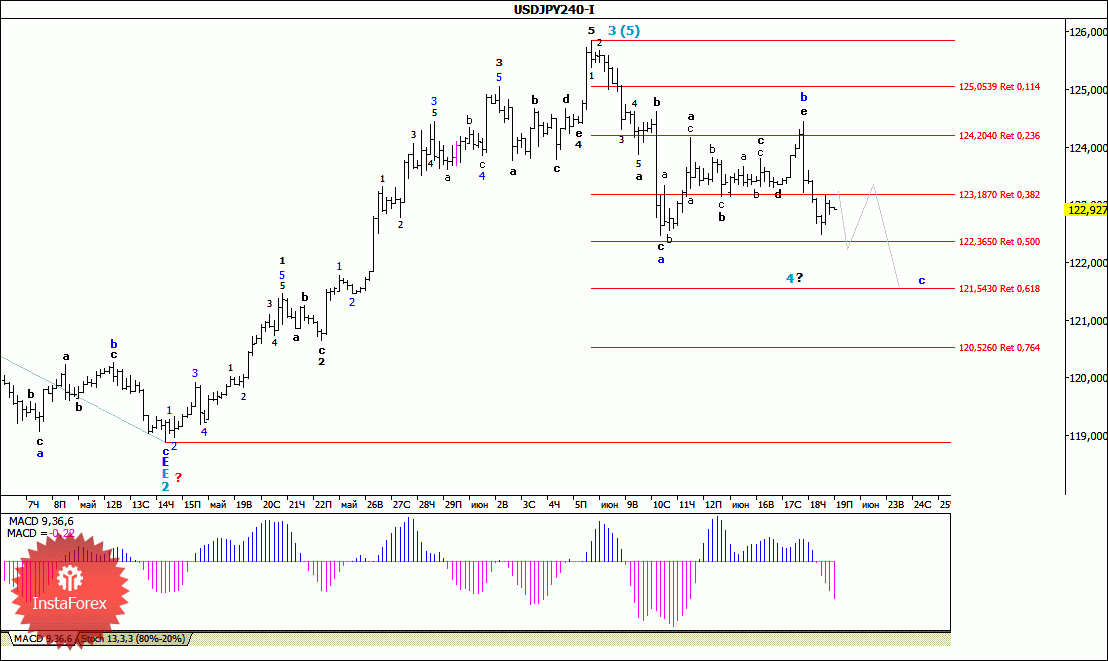Image resolution: width=1108 pixels, height=661 pixels.
Task: Select the 122,3650 Ret 0,500 label
Action: pyautogui.click(x=999, y=242)
